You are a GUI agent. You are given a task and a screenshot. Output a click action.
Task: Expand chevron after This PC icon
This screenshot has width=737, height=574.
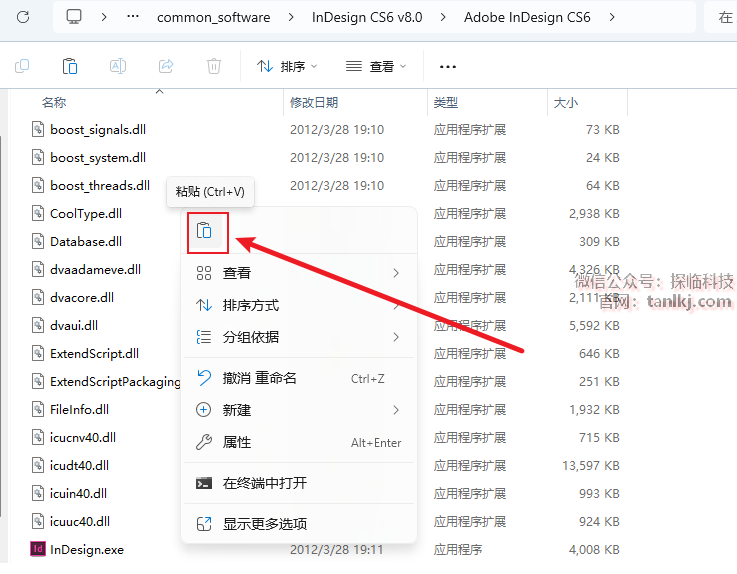click(104, 17)
